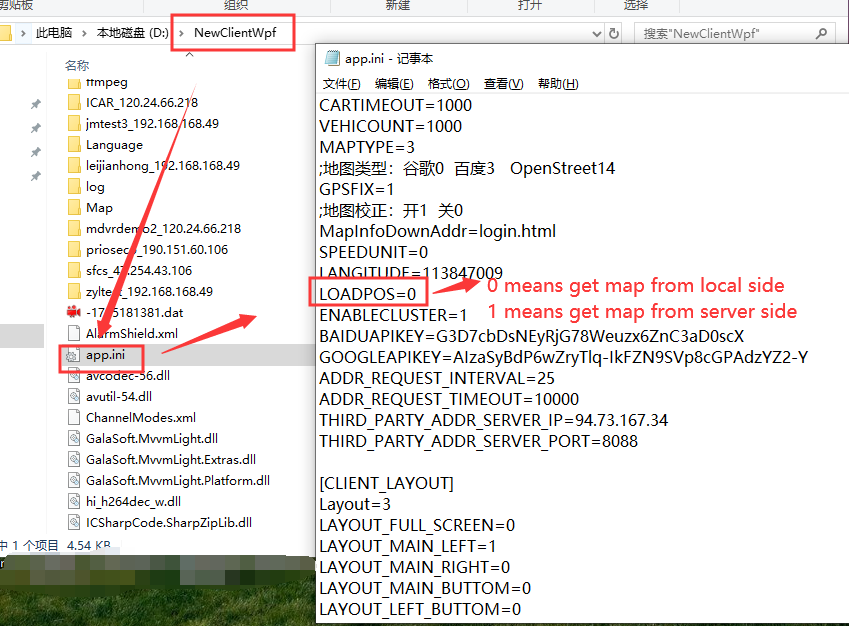Click the search magnifier icon in Explorer
The height and width of the screenshot is (626, 849).
pos(821,34)
